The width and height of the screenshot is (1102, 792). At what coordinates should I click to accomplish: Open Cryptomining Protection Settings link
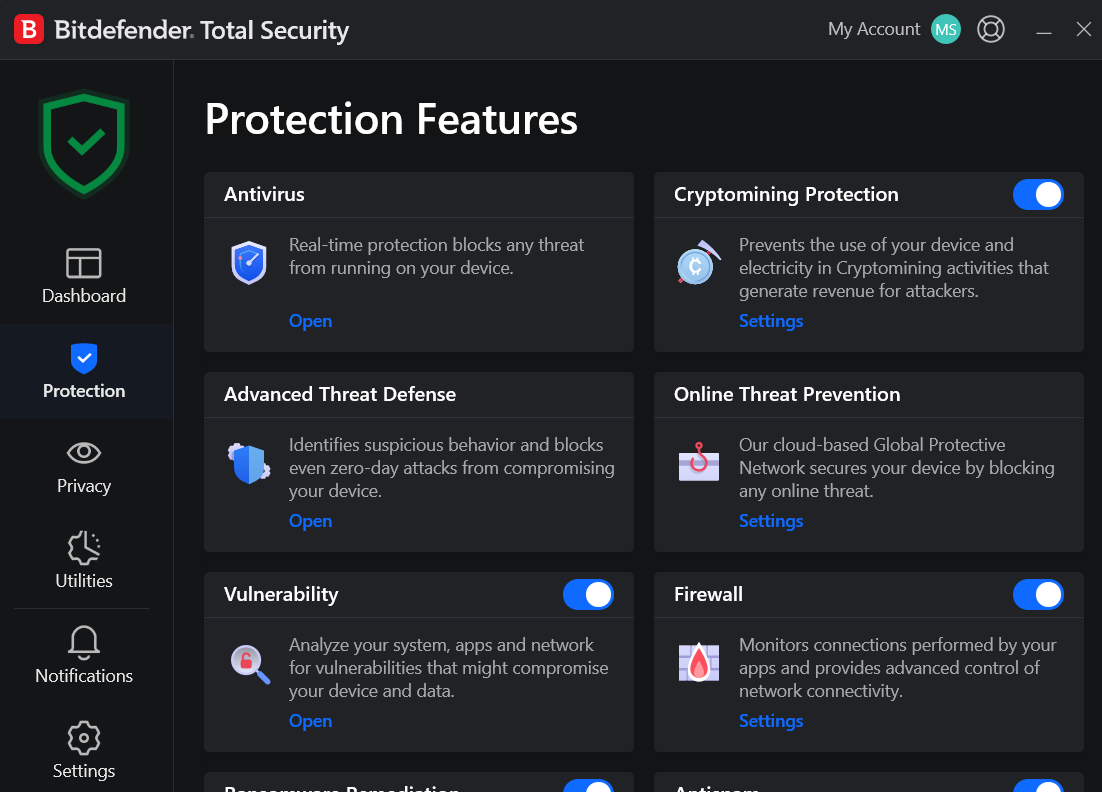tap(771, 321)
